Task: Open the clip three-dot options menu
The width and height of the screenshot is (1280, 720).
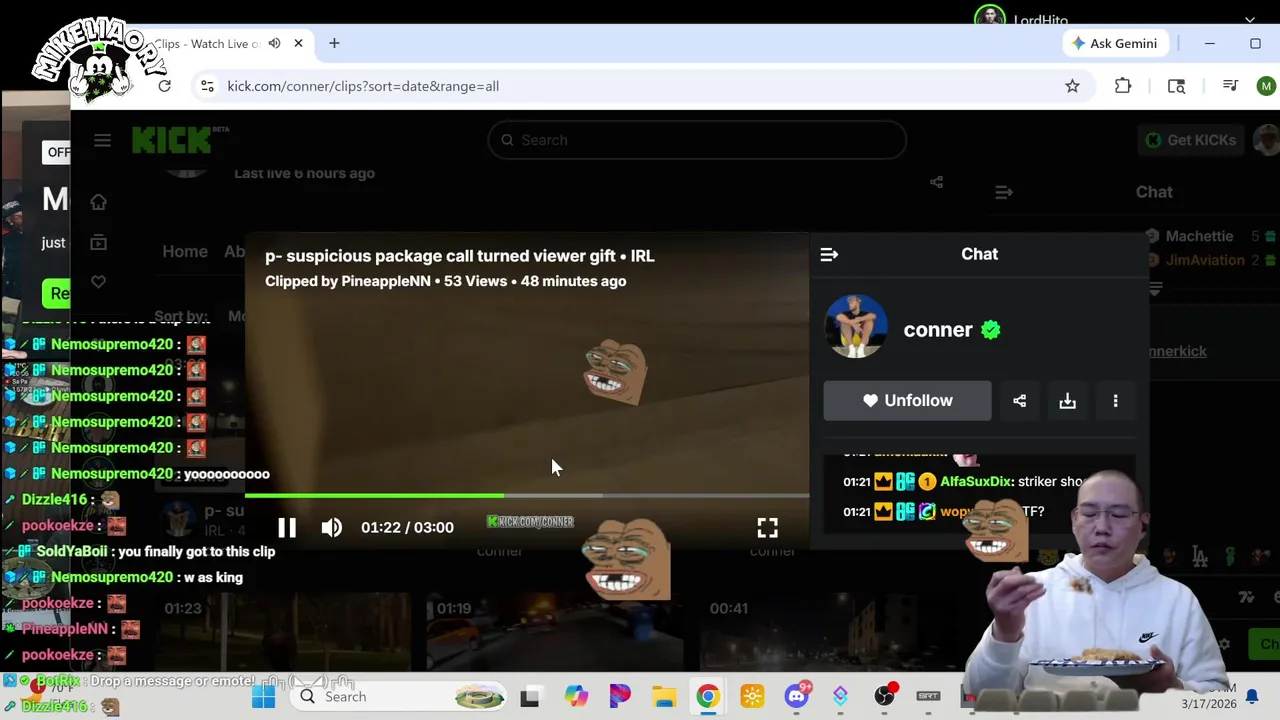Action: [1115, 400]
